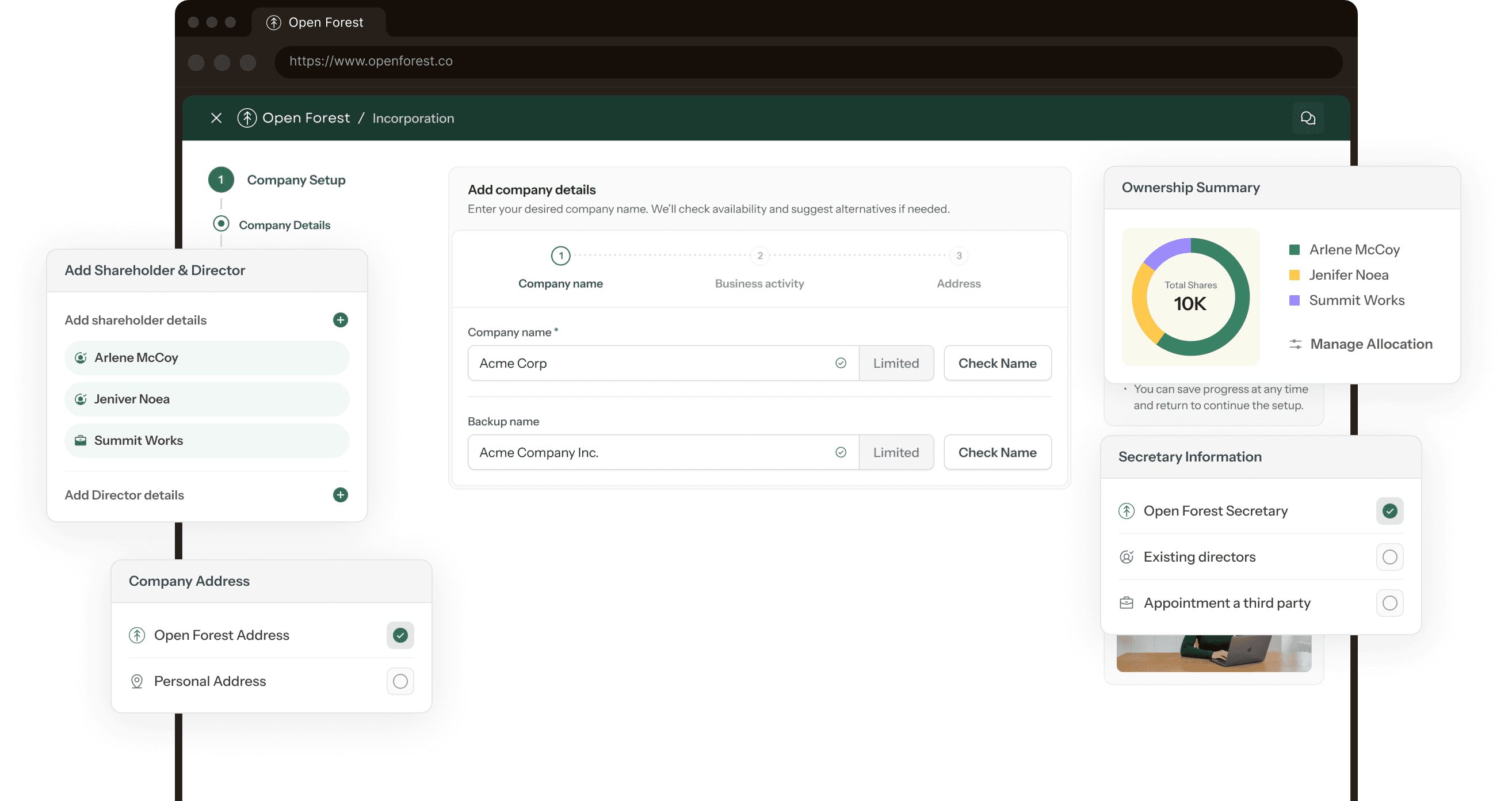Click the Manage Allocation sliders icon
Image resolution: width=1512 pixels, height=801 pixels.
tap(1295, 344)
